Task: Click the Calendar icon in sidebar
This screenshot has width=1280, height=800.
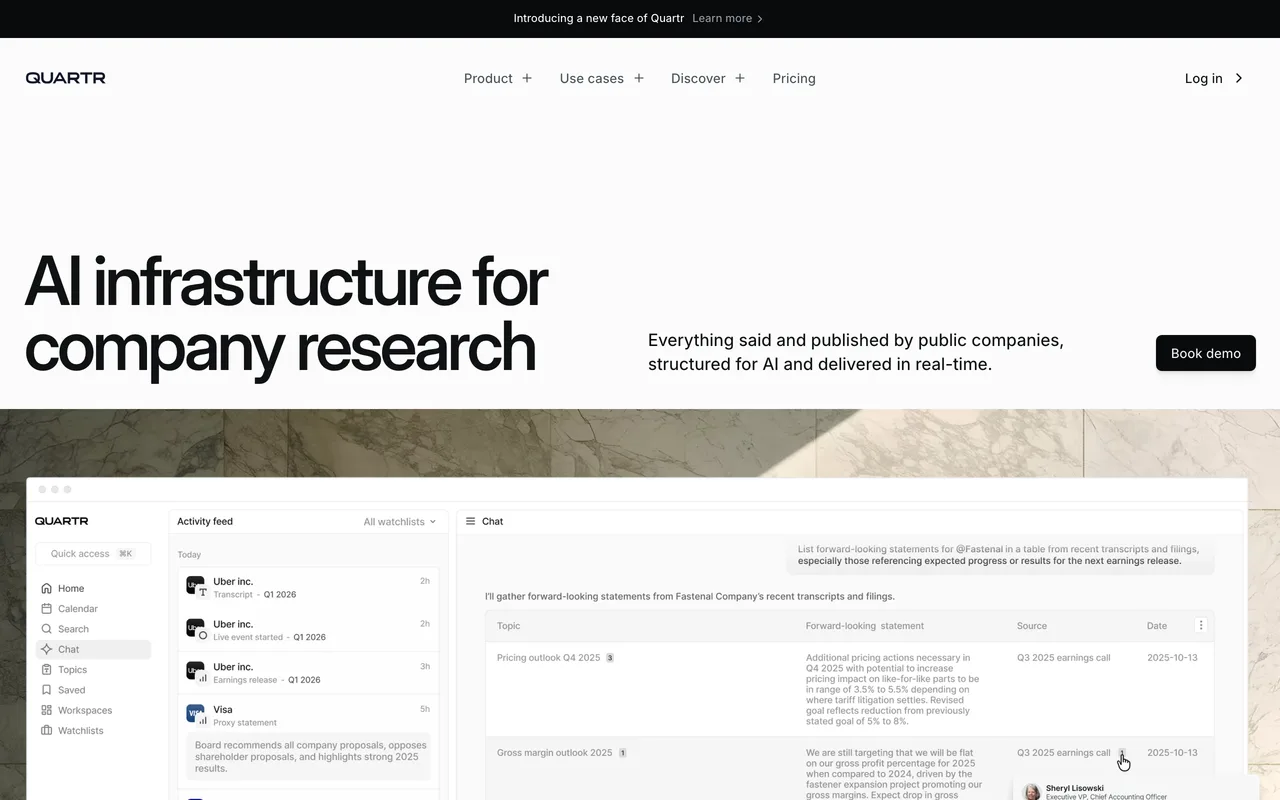Action: coord(47,608)
